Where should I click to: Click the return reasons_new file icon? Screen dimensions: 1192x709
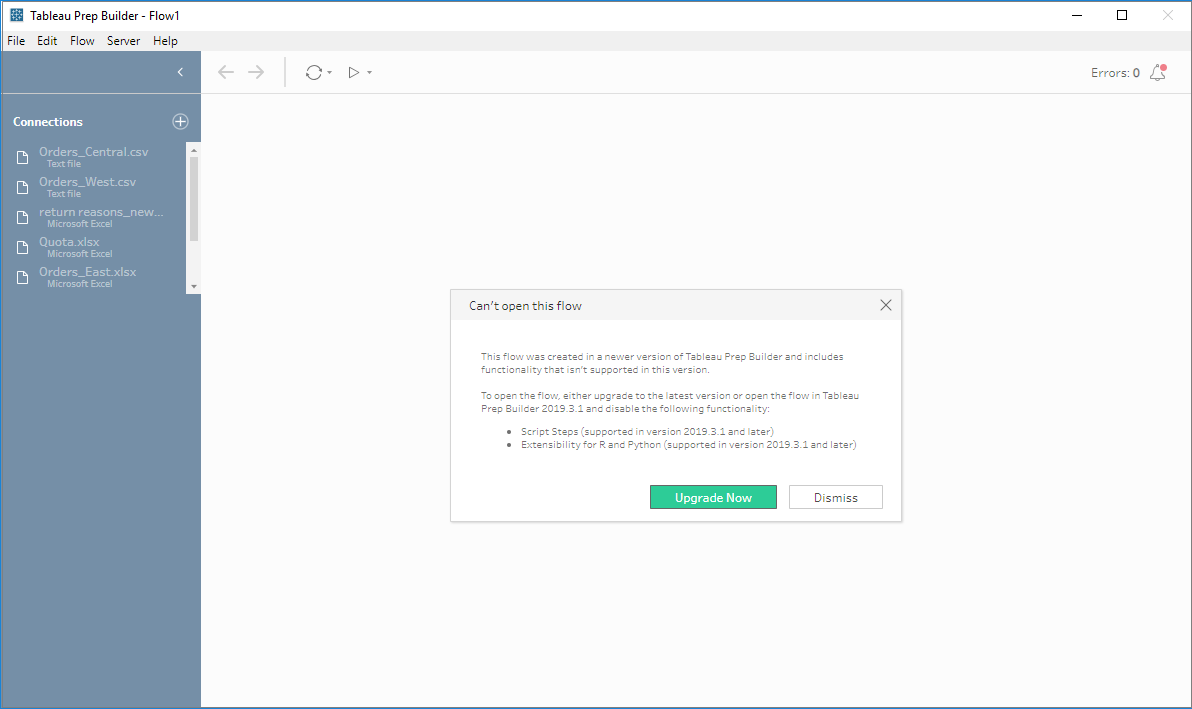(x=23, y=217)
